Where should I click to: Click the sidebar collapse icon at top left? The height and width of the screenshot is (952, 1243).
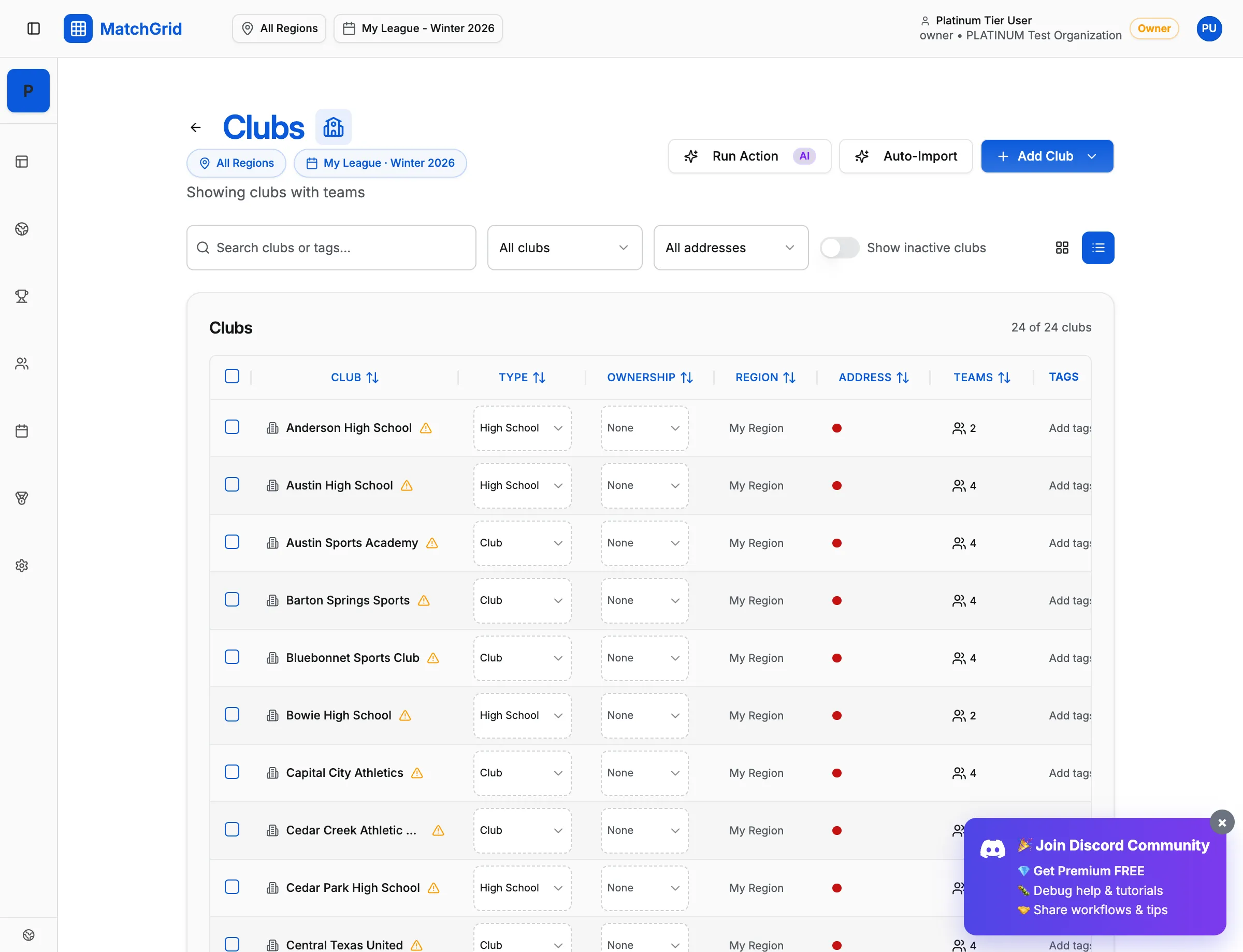click(x=34, y=28)
